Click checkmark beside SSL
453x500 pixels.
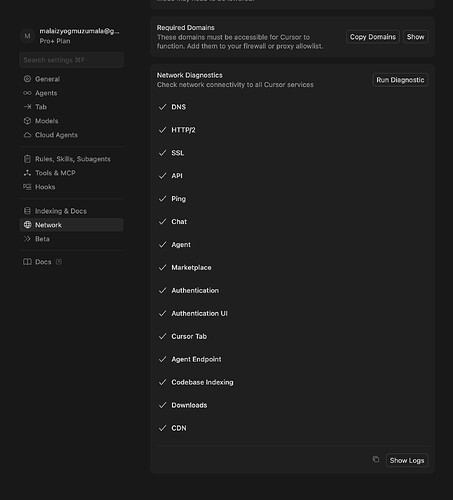tap(162, 153)
